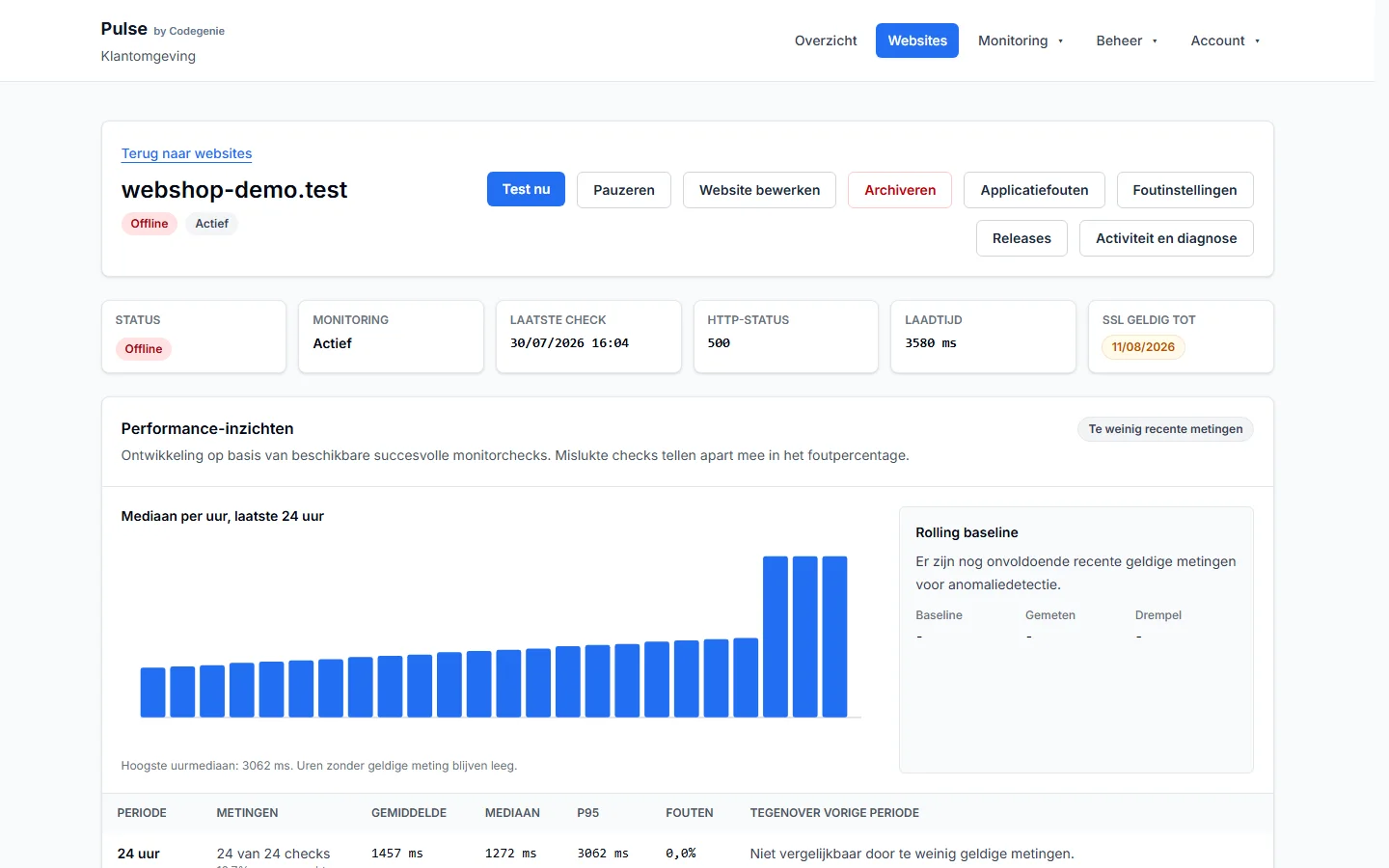Click the MEDIAAN column header
The width and height of the screenshot is (1389, 868).
click(x=512, y=813)
